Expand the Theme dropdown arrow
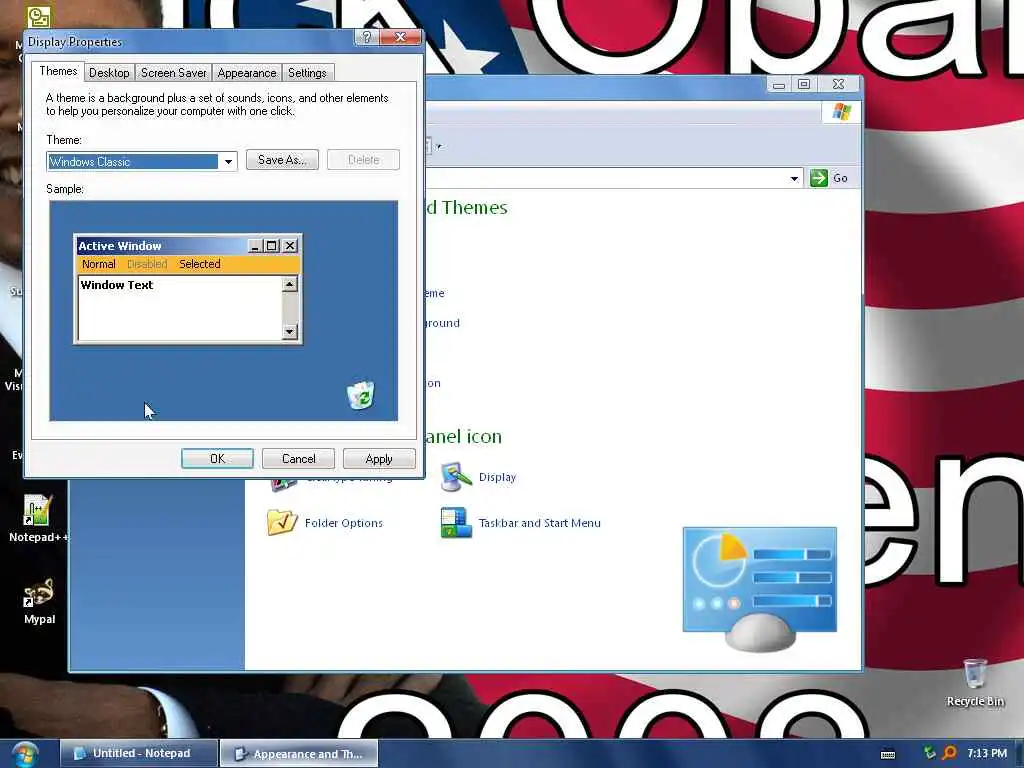Screen dimensions: 1024x768 (228, 161)
